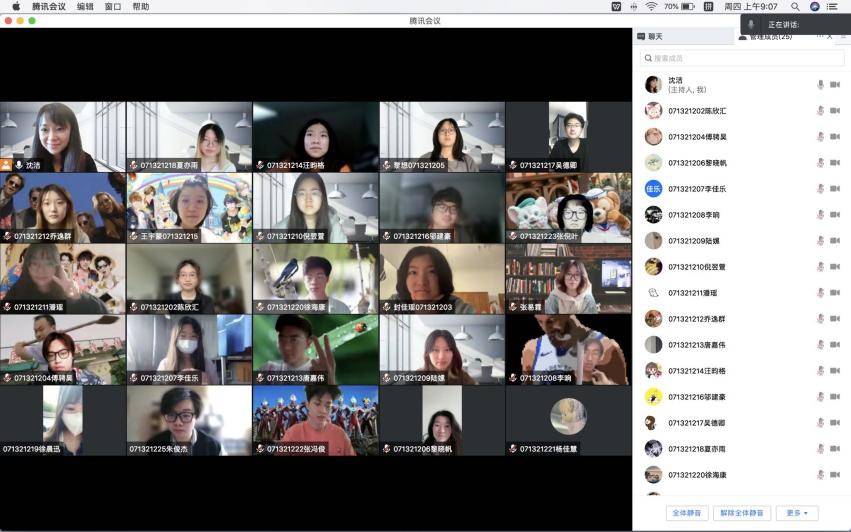Click avatar of 071321206黎晓帆 in list
This screenshot has width=851, height=532.
pyautogui.click(x=653, y=162)
